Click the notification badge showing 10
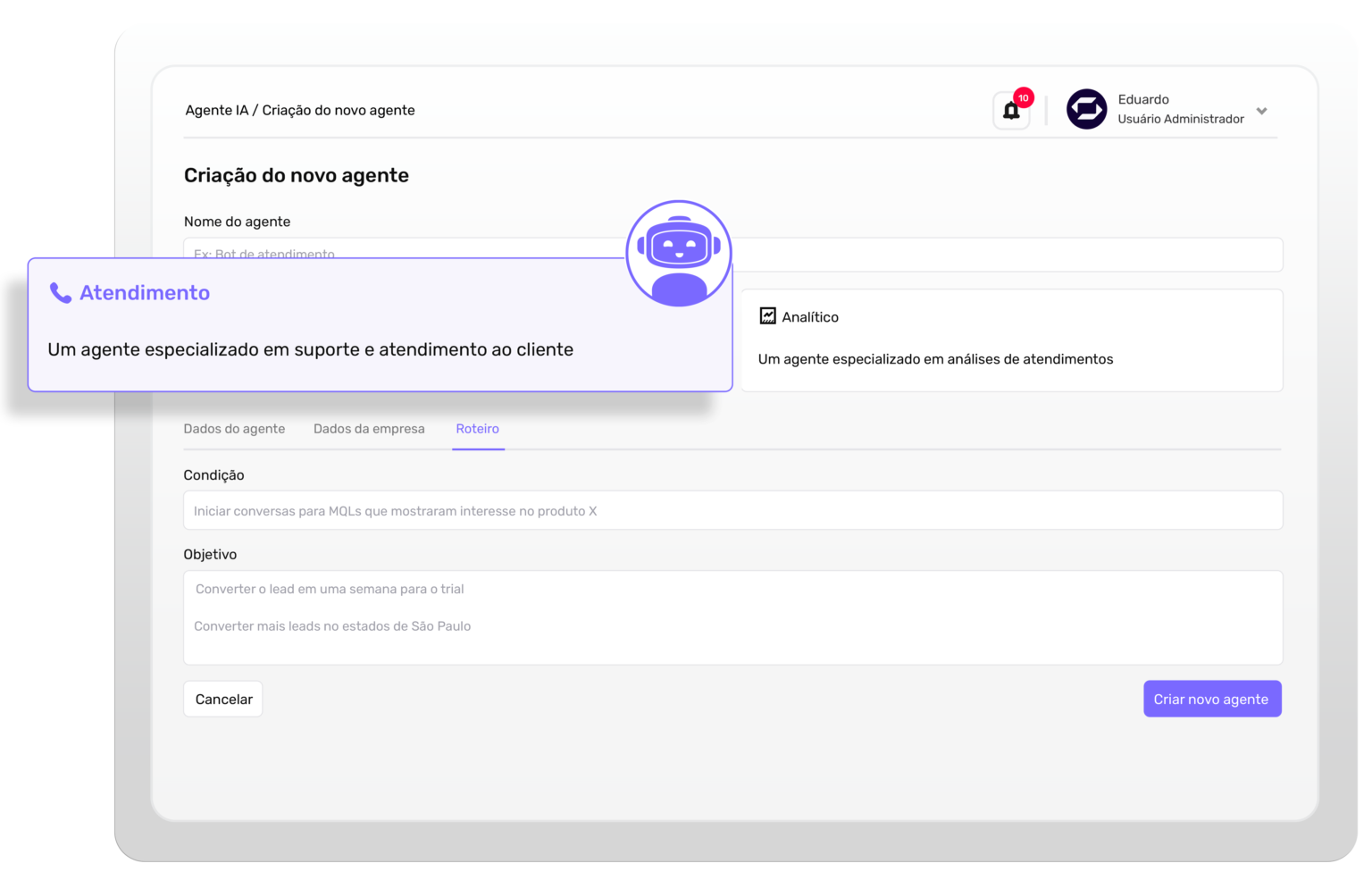This screenshot has height=872, width=1372. pyautogui.click(x=1024, y=96)
